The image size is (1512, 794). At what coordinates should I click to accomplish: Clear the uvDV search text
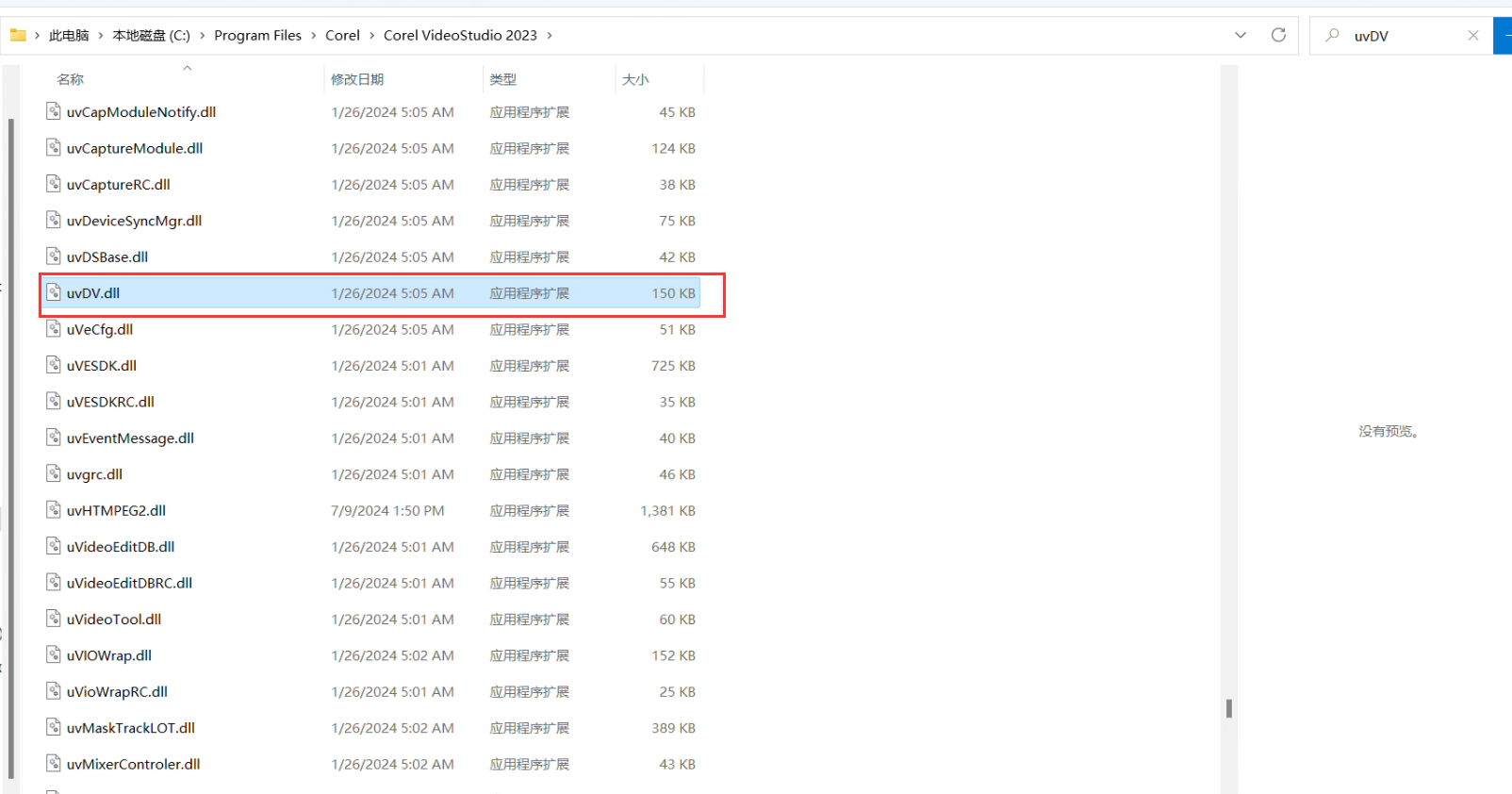coord(1473,35)
